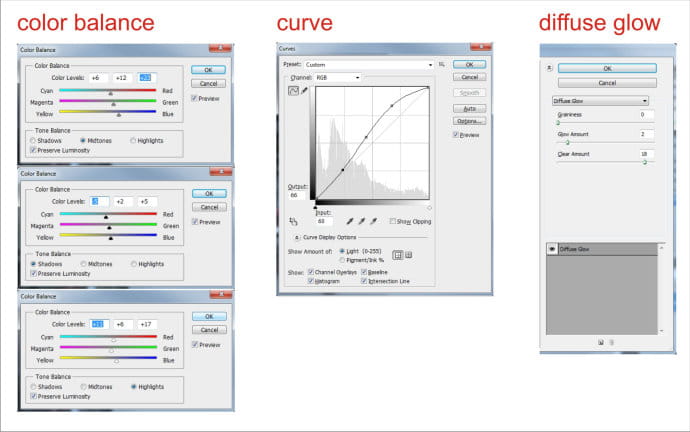Select the curve point edit tool
The width and height of the screenshot is (690, 432).
294,90
